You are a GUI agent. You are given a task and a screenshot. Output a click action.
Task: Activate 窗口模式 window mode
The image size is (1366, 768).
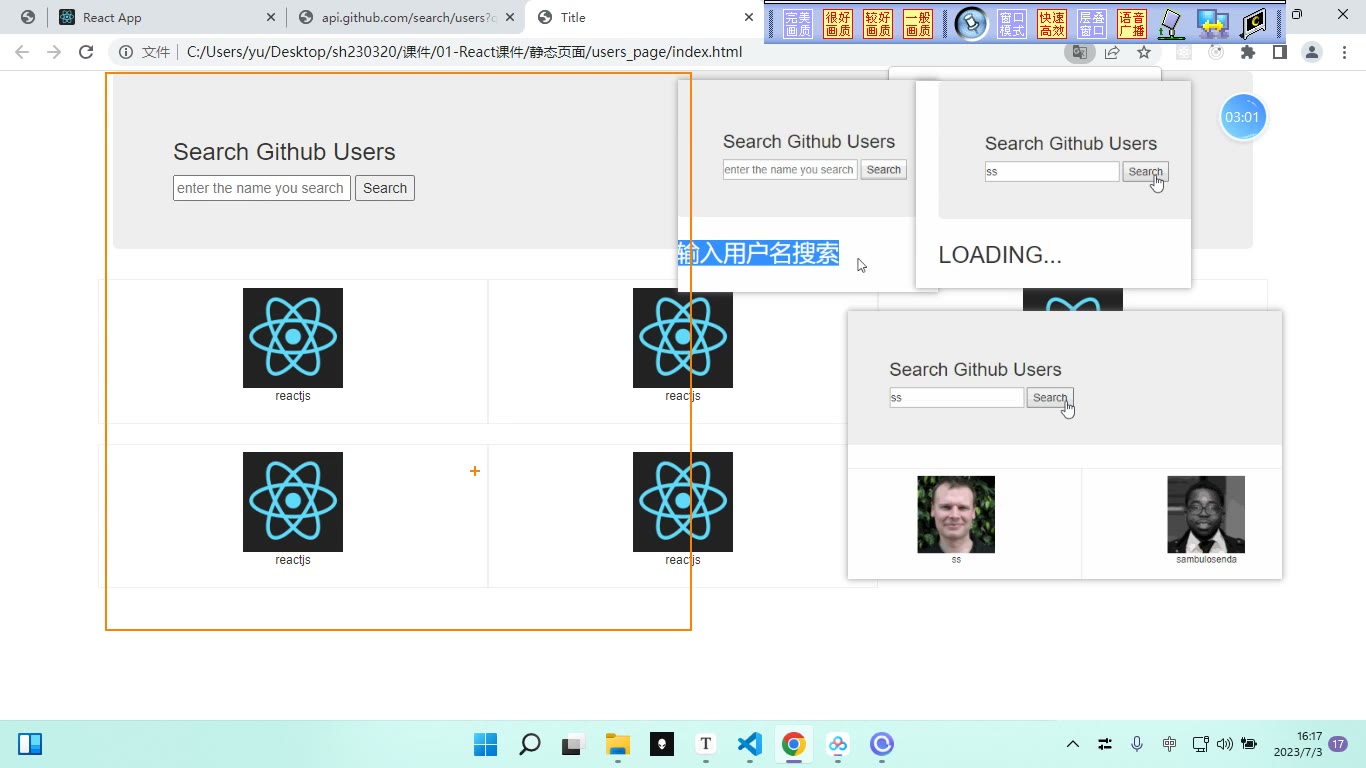[x=1012, y=24]
